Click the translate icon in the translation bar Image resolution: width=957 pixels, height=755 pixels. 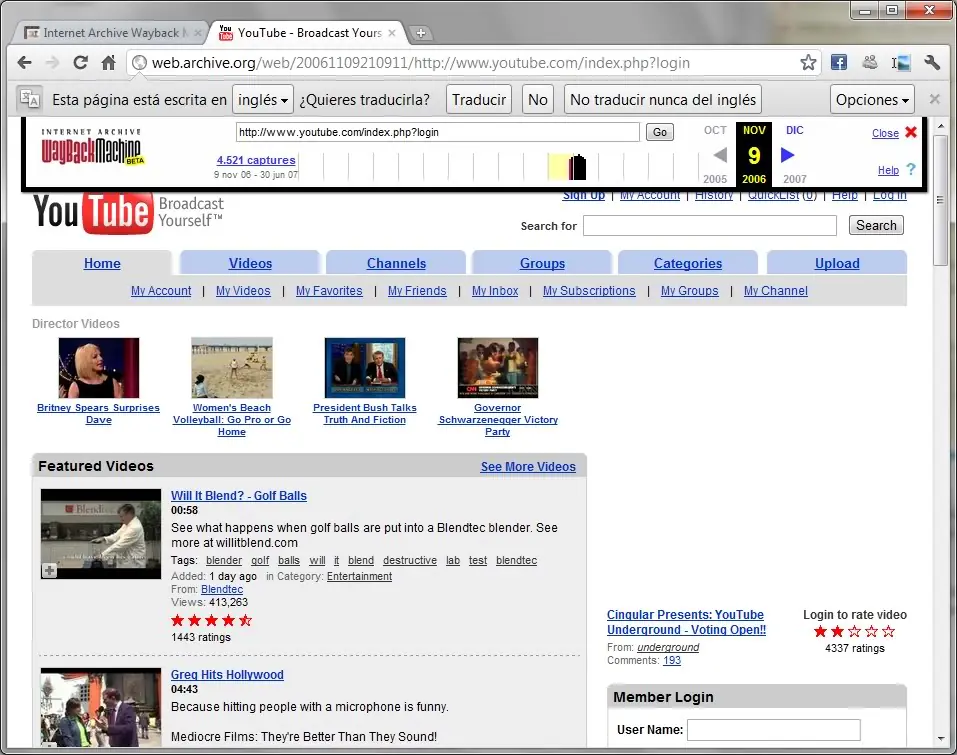(x=29, y=99)
